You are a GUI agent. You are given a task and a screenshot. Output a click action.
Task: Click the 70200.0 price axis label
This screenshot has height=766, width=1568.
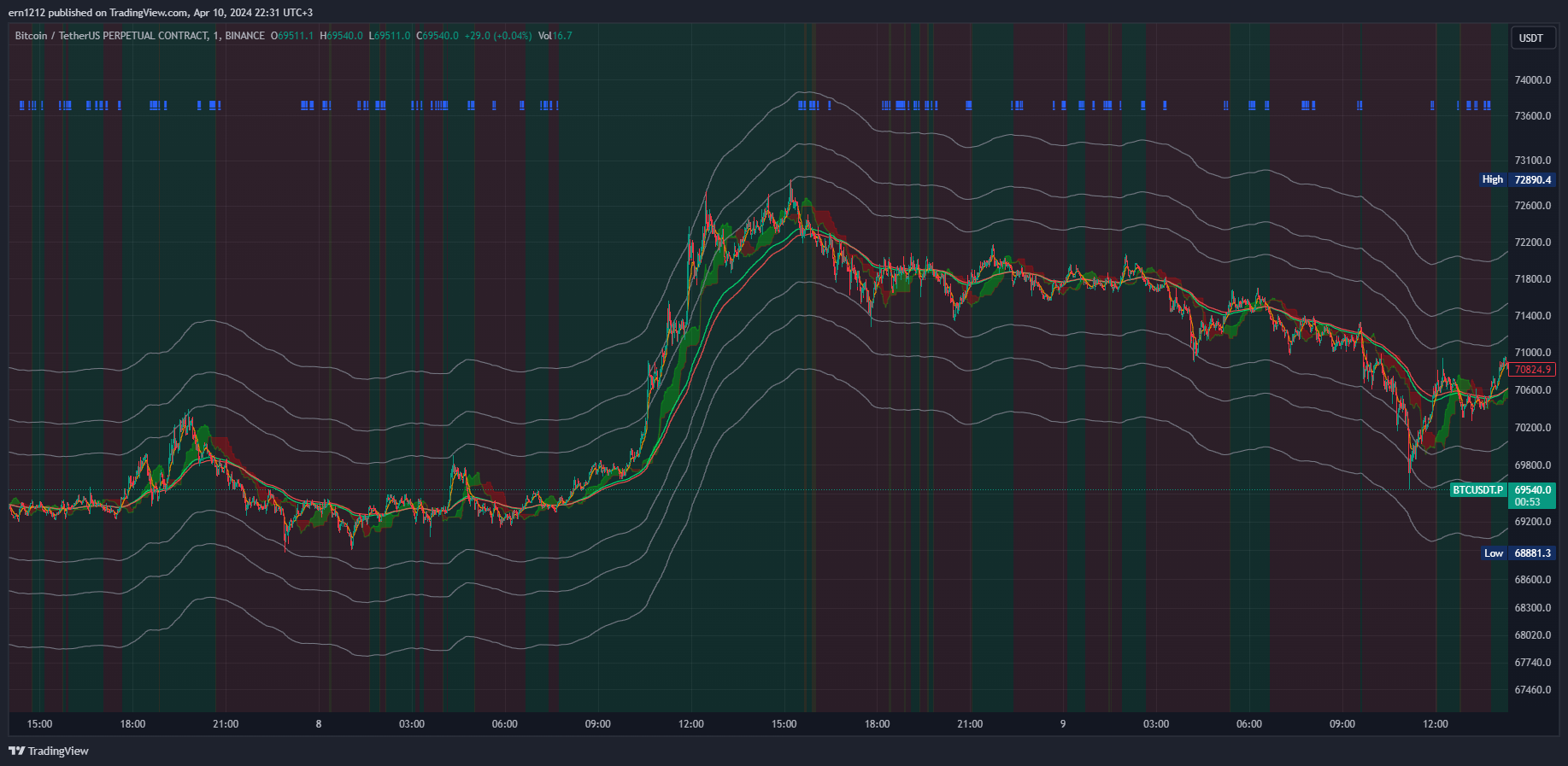(1533, 428)
